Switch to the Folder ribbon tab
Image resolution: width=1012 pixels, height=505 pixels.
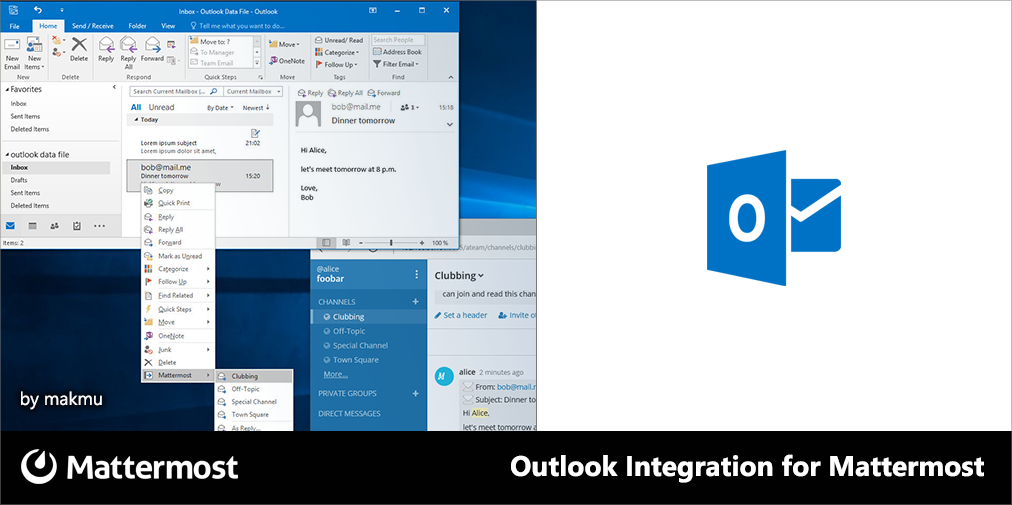(137, 26)
